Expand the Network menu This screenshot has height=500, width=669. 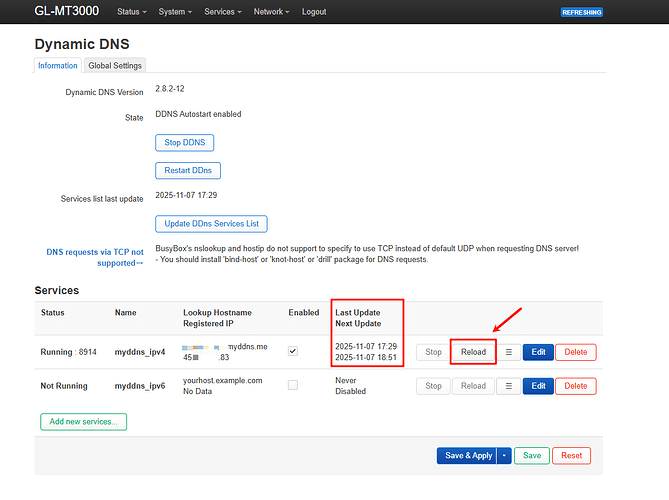271,12
